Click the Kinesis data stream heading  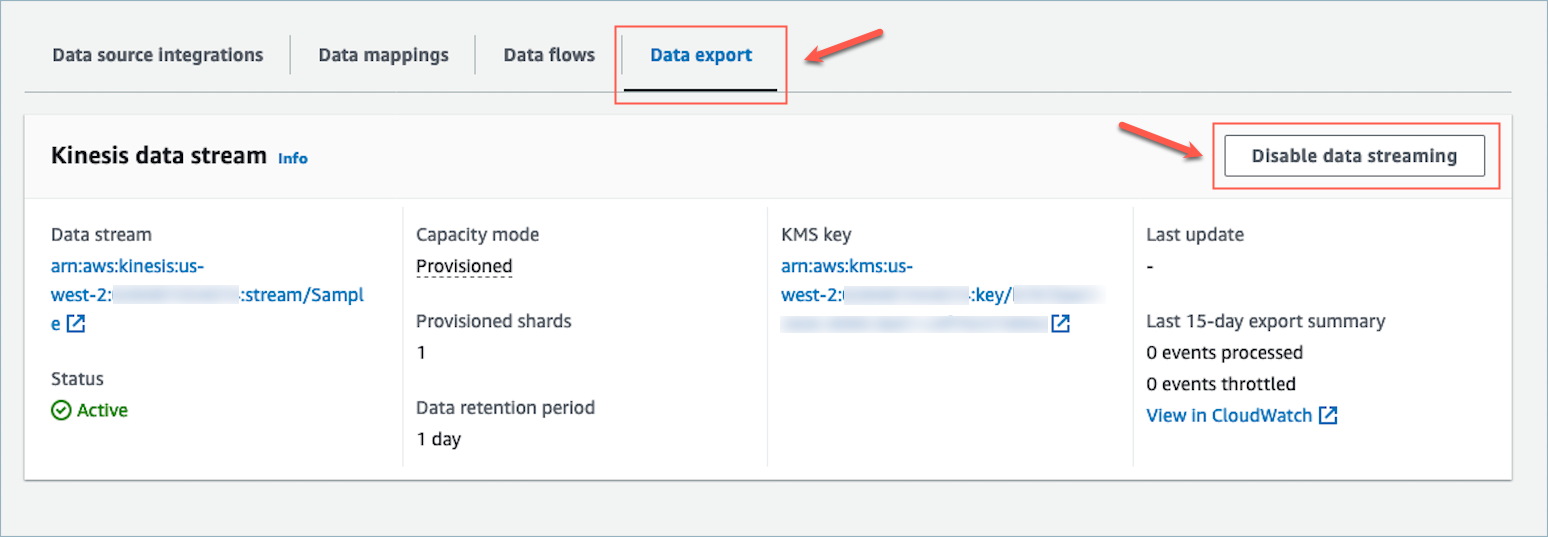pyautogui.click(x=159, y=156)
